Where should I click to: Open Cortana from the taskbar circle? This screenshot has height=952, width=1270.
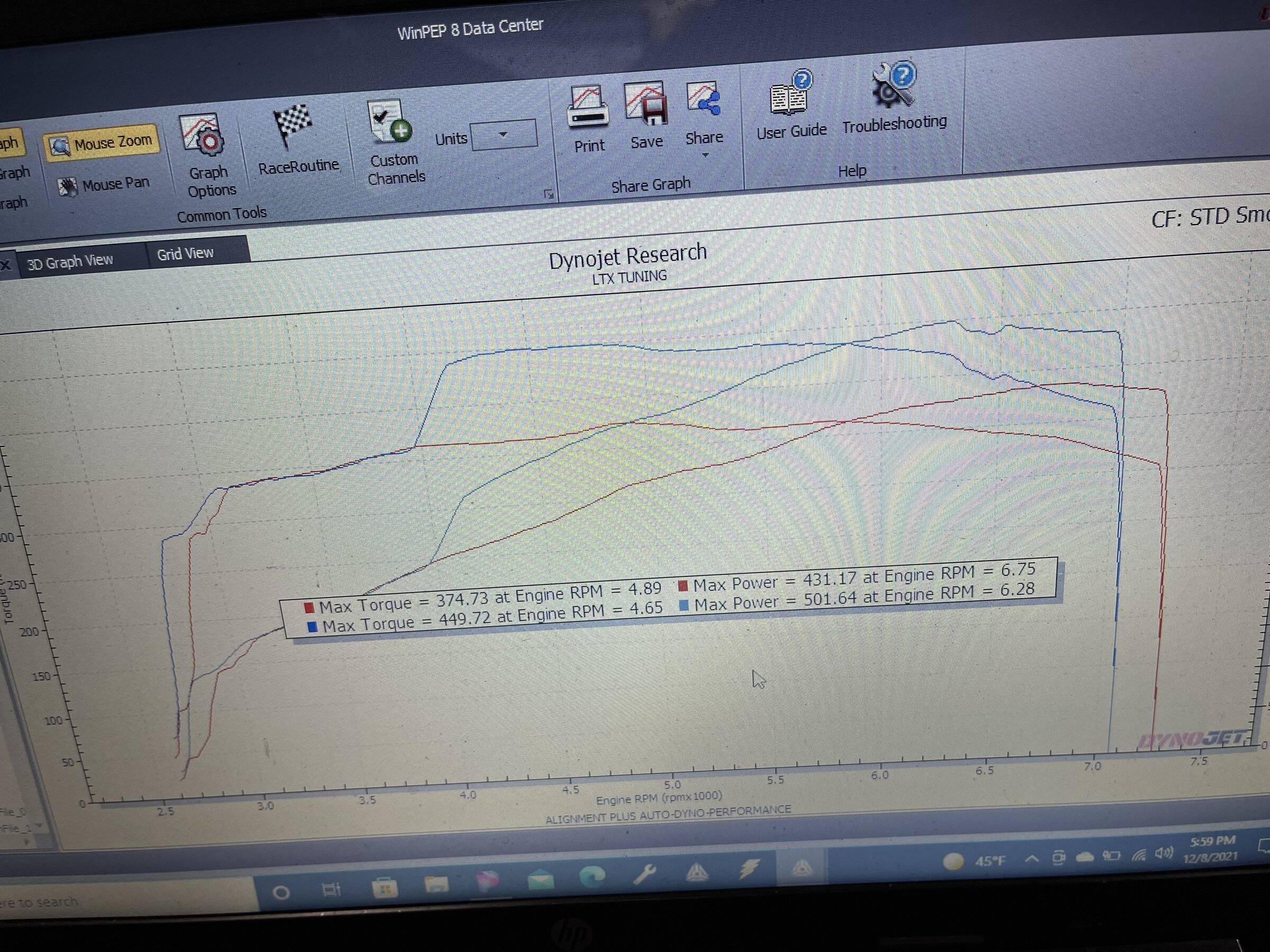point(281,893)
